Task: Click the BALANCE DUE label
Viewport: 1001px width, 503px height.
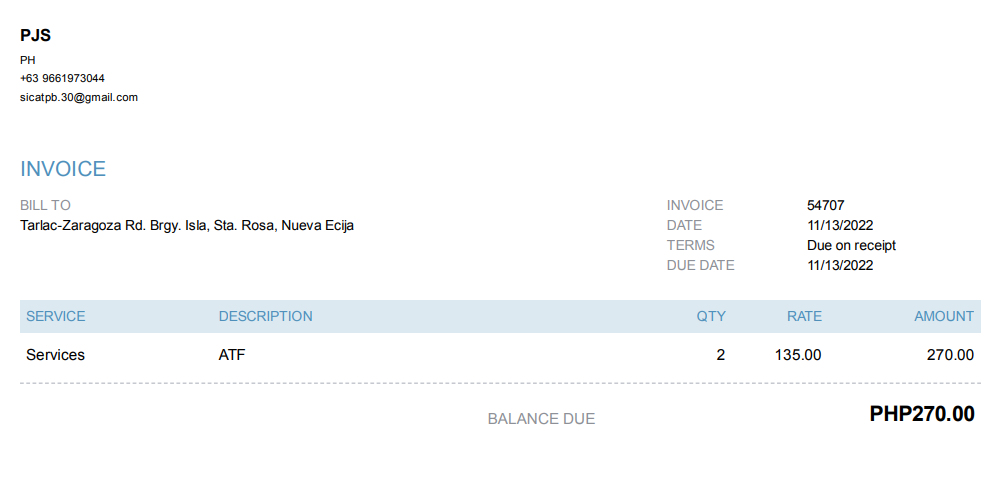Action: [541, 419]
